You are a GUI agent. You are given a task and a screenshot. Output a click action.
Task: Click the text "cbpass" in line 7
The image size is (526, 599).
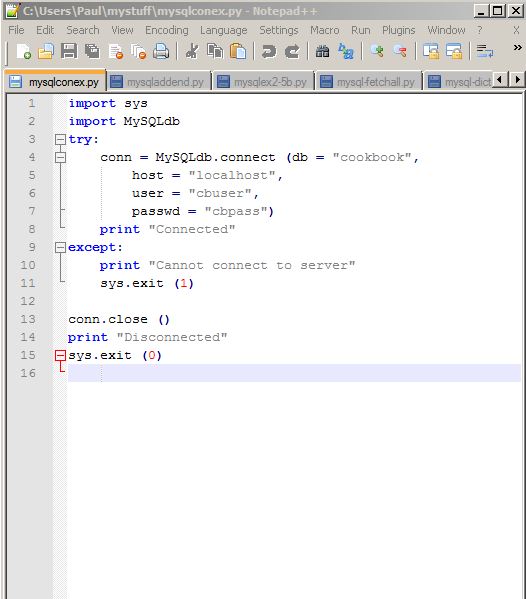click(x=236, y=211)
